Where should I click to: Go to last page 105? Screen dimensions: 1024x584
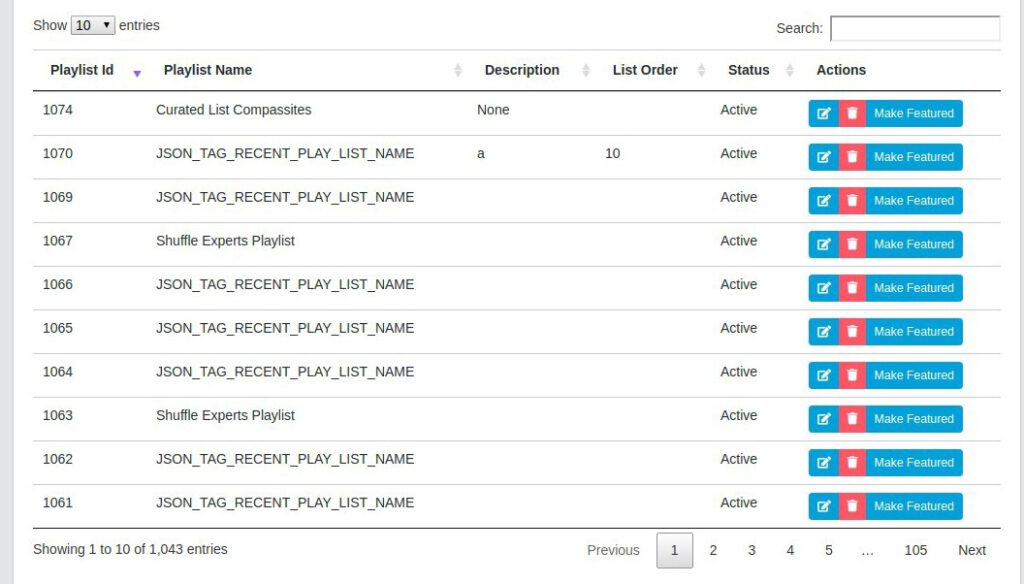[916, 550]
